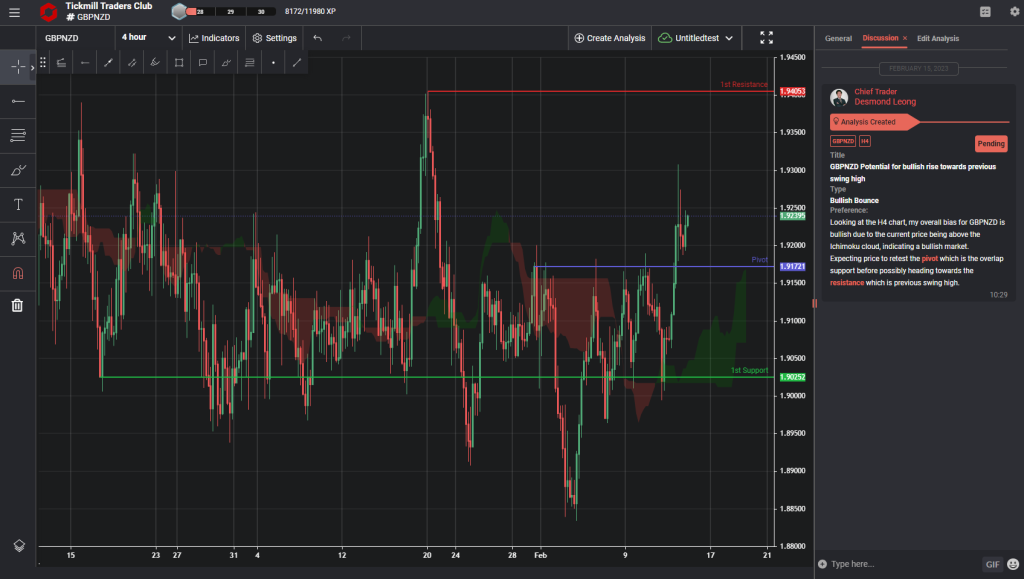Select the brush drawing tool

tap(17, 170)
